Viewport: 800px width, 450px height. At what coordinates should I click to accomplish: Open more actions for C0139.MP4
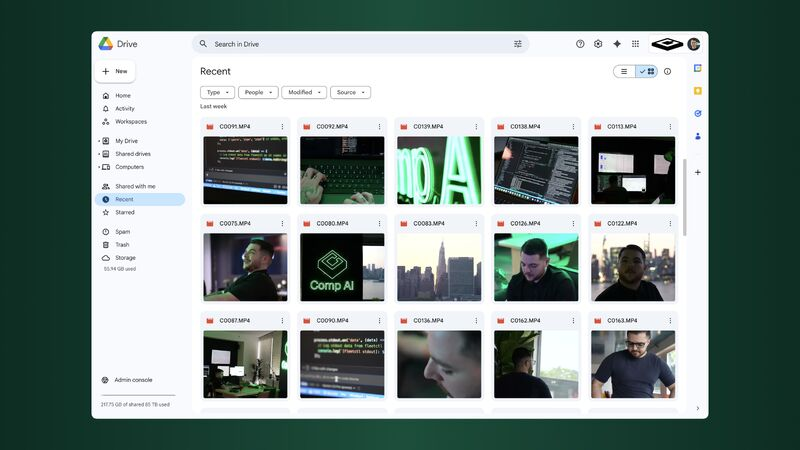[476, 127]
